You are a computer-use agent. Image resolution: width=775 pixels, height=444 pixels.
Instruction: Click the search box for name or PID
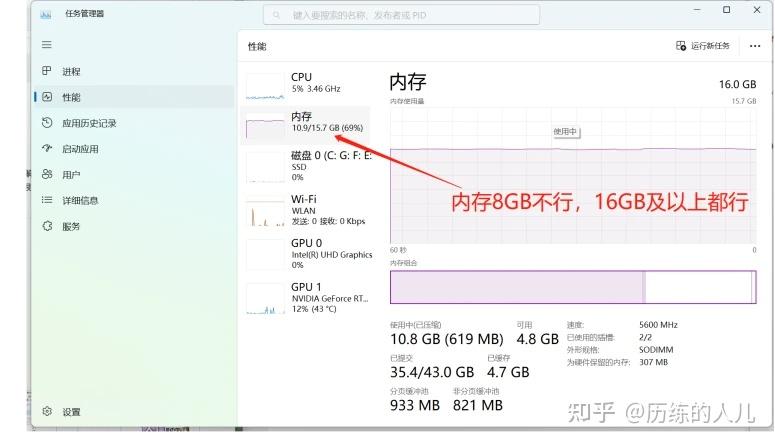[401, 15]
